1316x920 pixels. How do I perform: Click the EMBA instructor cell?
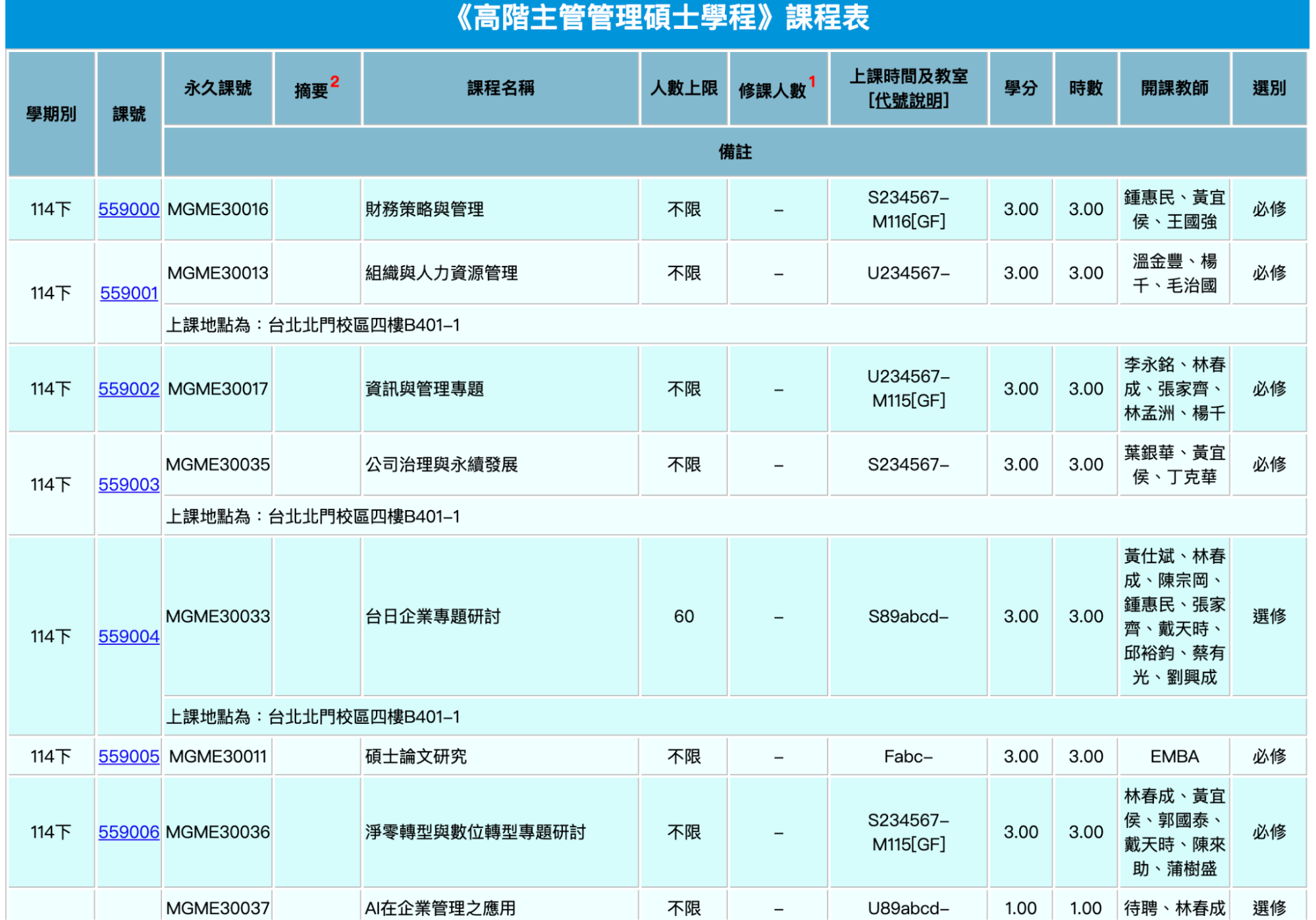click(1174, 756)
